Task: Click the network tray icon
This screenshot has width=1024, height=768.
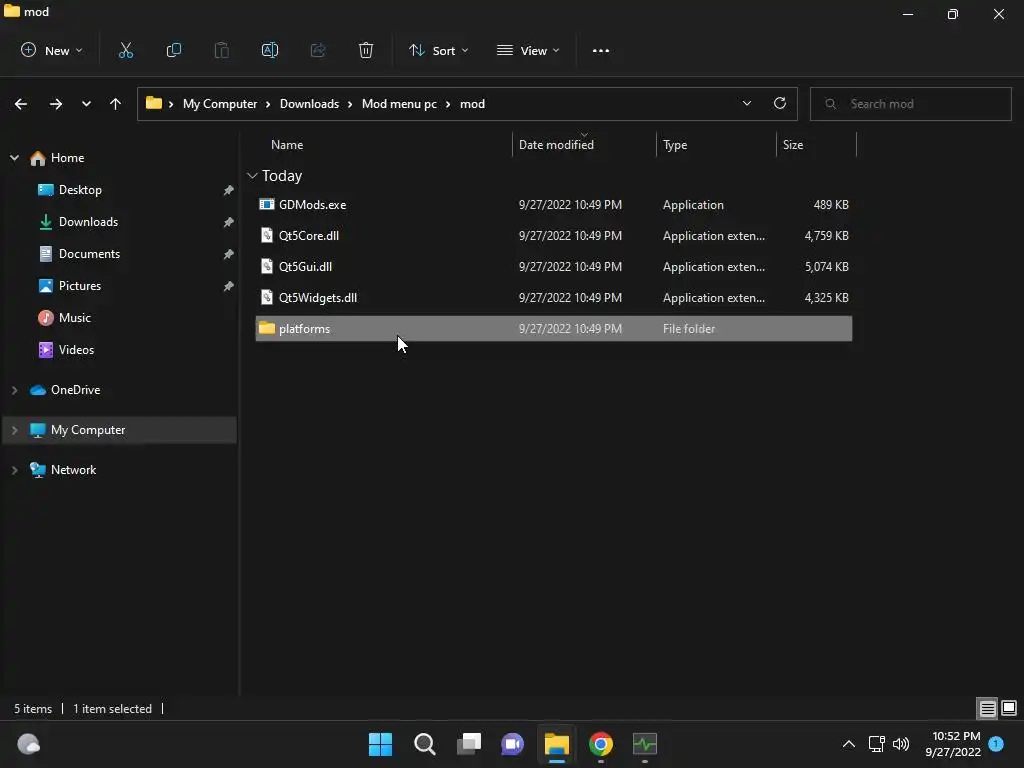Action: pos(876,744)
